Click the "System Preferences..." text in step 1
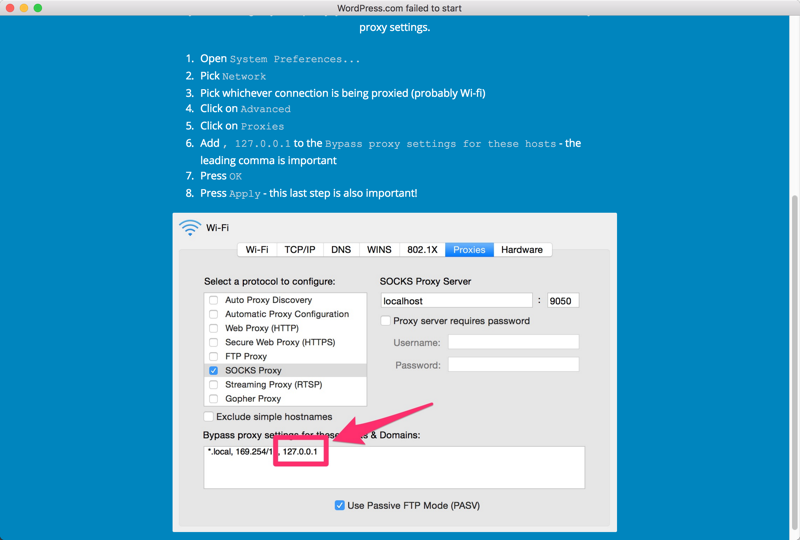 point(295,59)
